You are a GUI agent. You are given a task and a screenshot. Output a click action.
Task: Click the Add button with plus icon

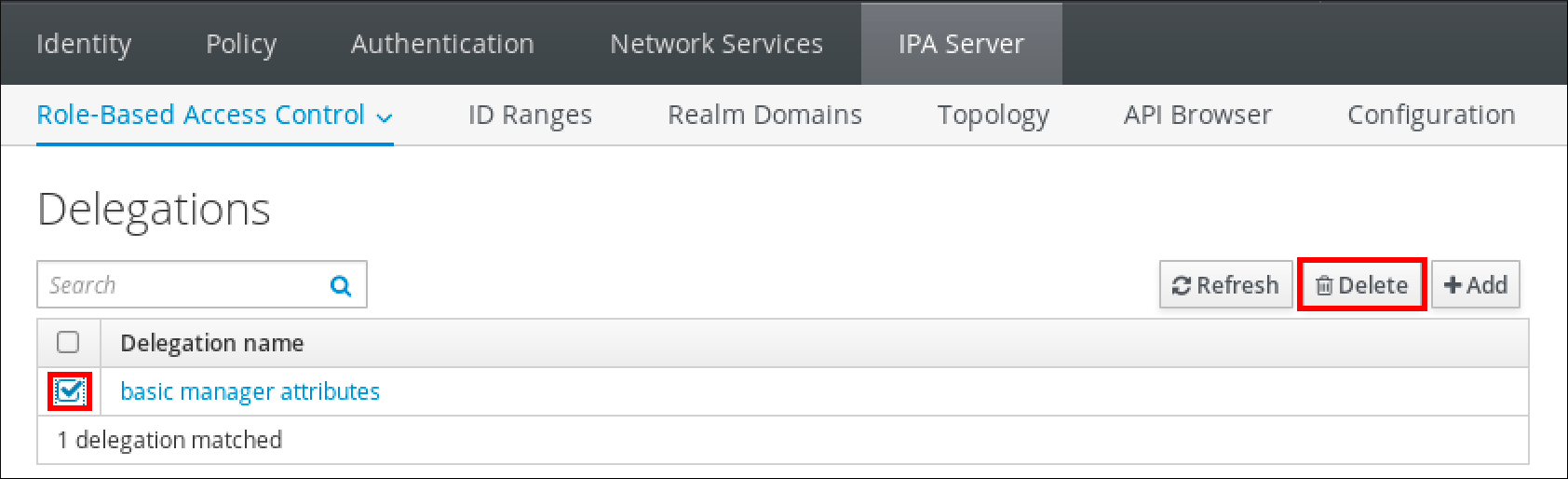1475,285
